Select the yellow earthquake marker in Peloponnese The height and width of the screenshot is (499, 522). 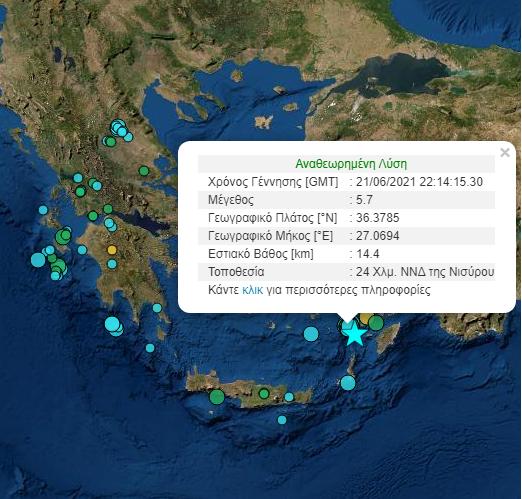coord(112,250)
